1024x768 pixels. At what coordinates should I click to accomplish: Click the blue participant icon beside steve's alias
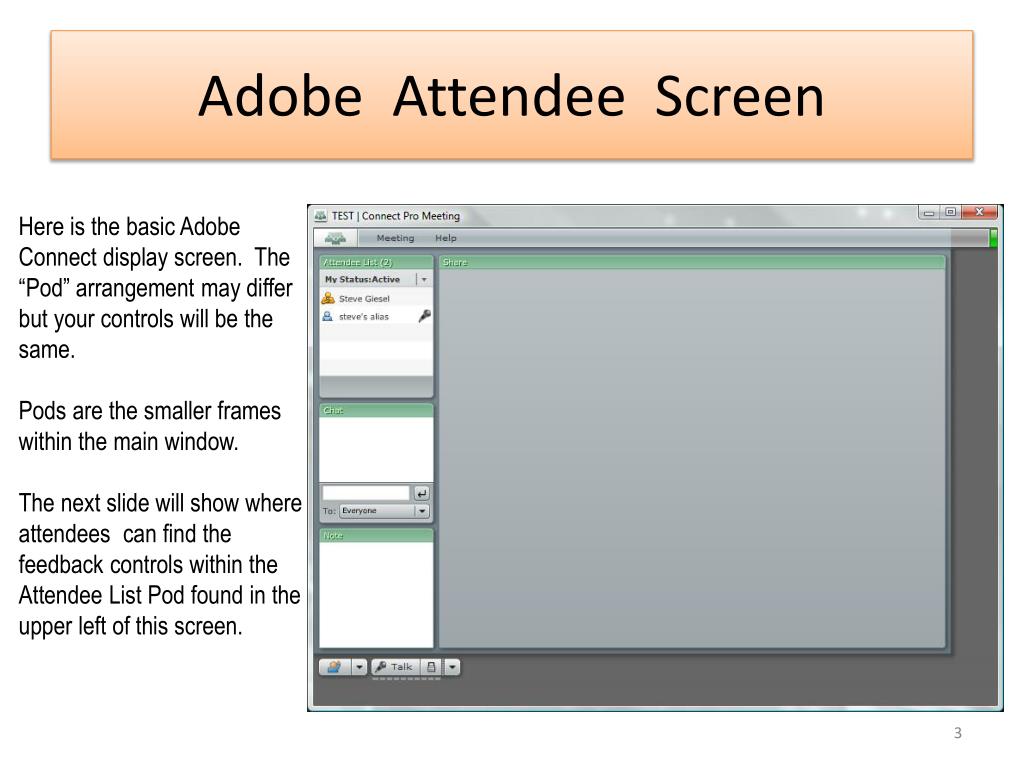pyautogui.click(x=328, y=316)
